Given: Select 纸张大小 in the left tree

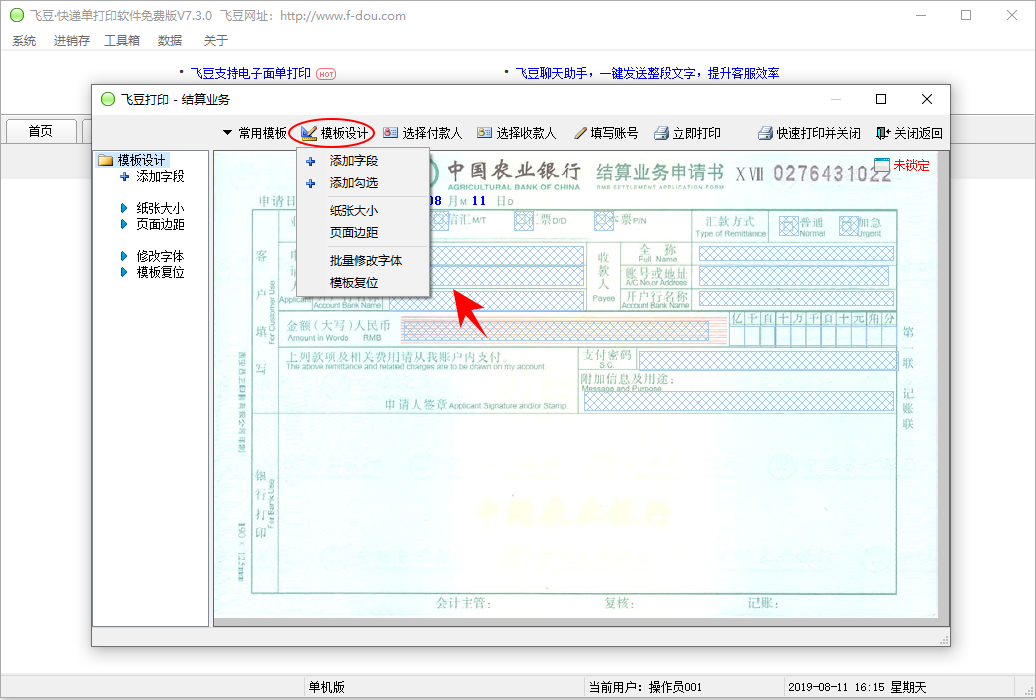Looking at the screenshot, I should tap(160, 208).
